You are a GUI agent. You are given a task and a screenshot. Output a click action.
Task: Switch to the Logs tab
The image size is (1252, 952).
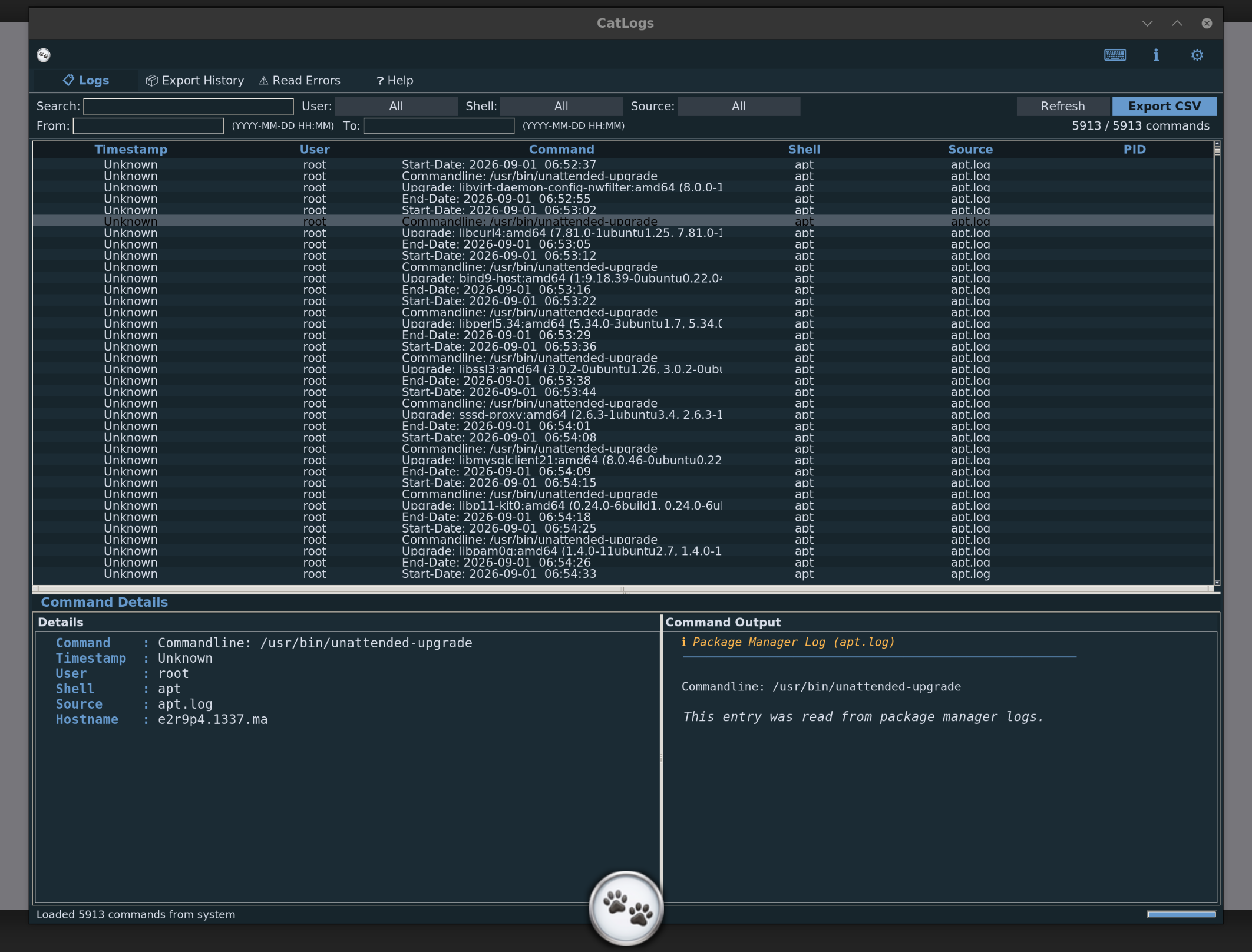tap(86, 81)
